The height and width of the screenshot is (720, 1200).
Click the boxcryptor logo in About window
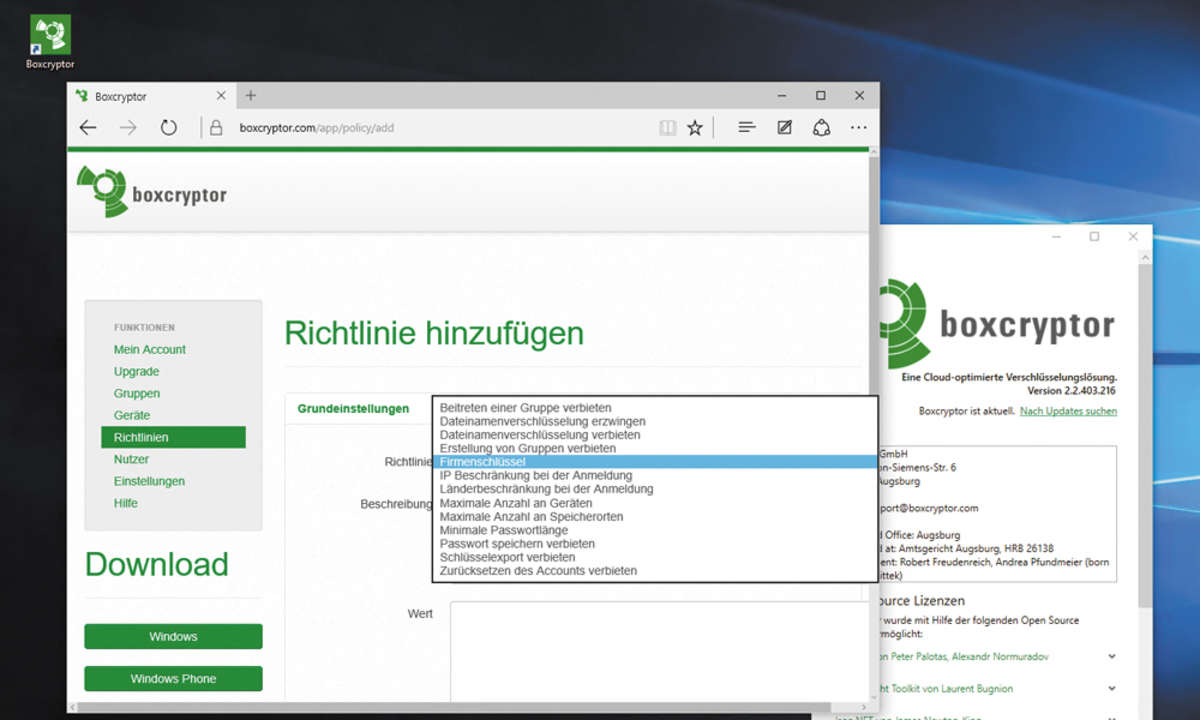[x=997, y=325]
